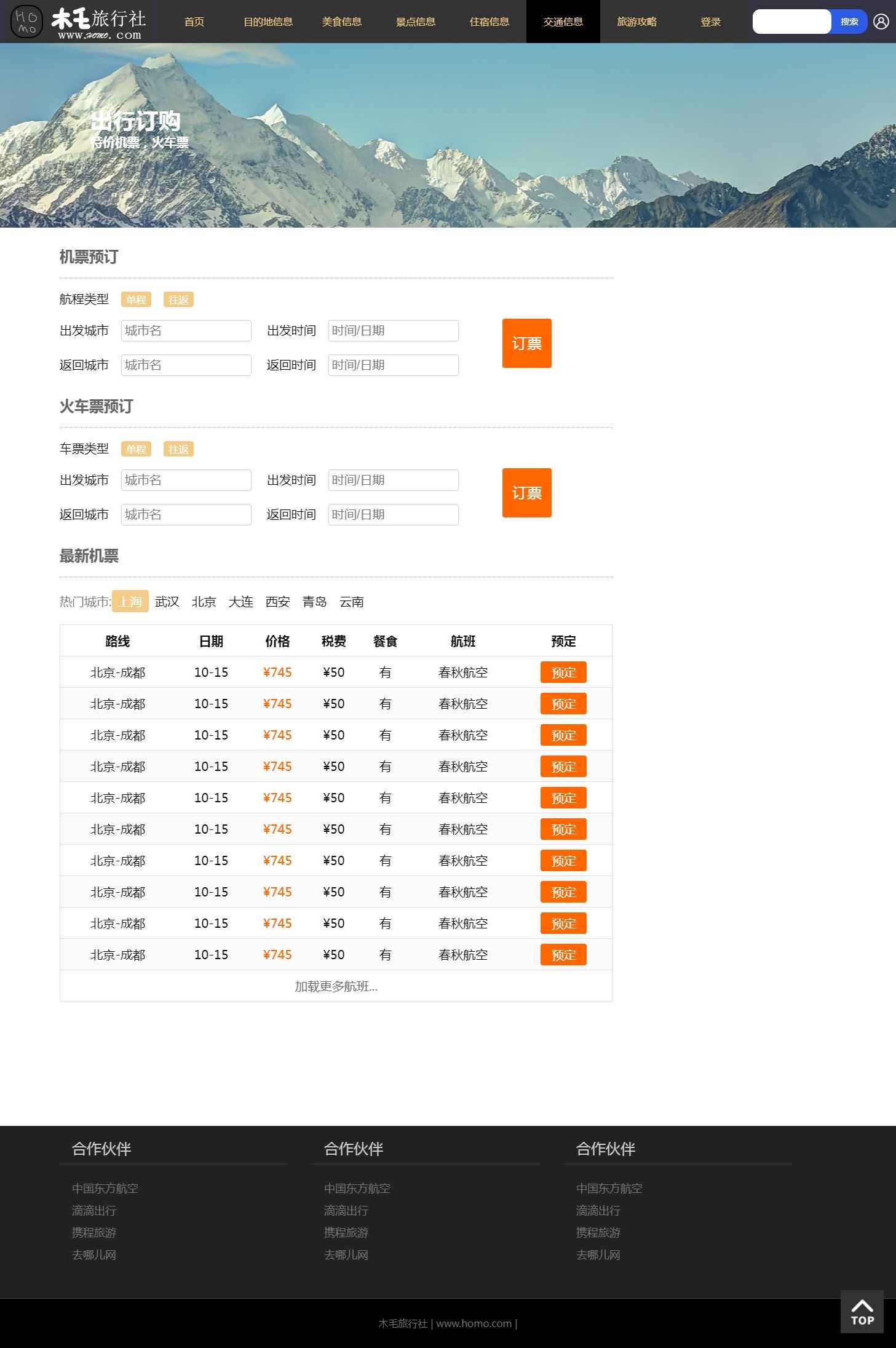The image size is (896, 1348).
Task: Open the train 返回时间 date picker
Action: (393, 514)
